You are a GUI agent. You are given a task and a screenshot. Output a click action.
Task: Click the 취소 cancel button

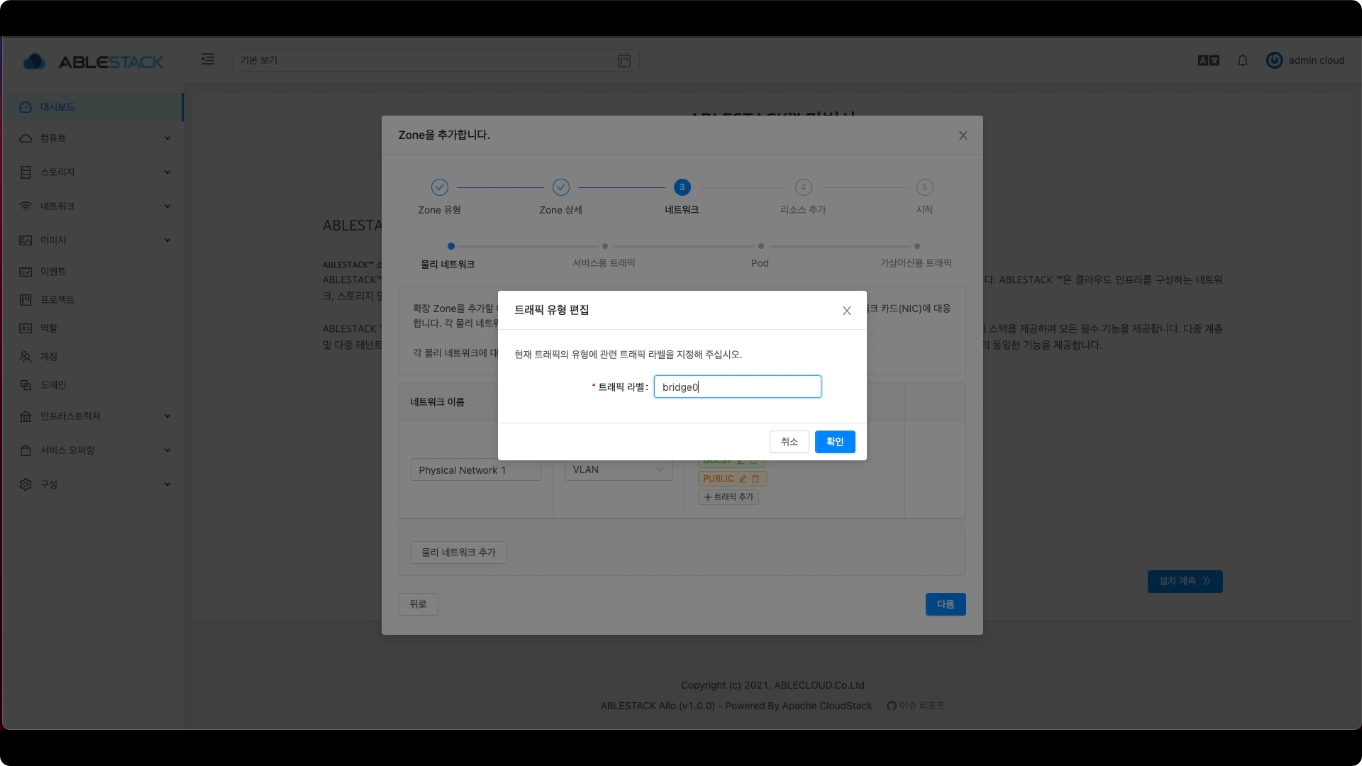(x=789, y=442)
